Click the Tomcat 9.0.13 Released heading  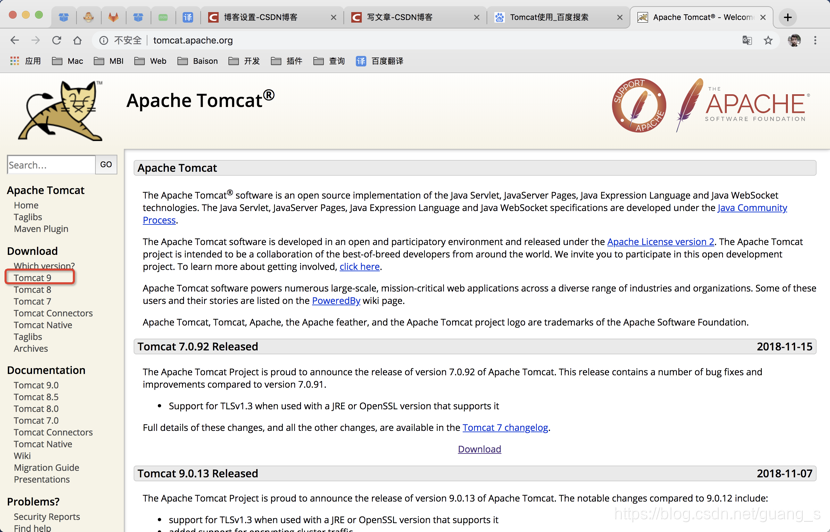pos(198,474)
